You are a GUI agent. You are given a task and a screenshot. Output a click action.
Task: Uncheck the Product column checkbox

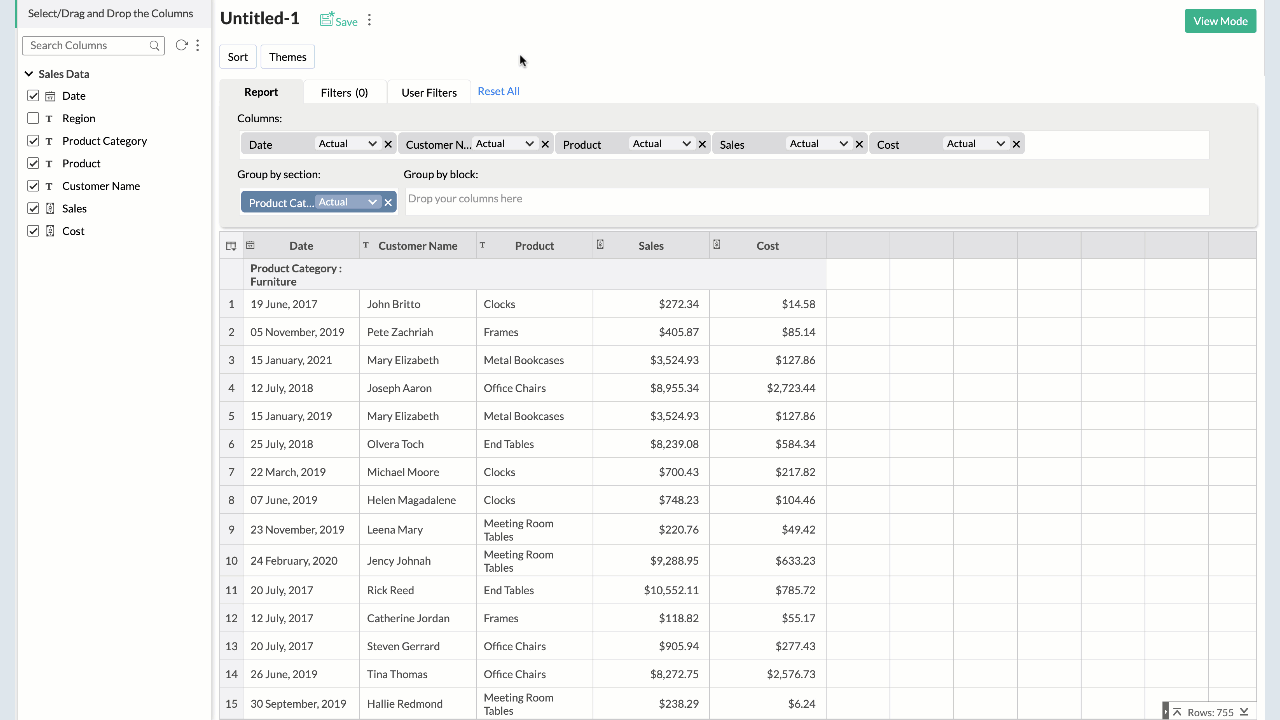33,163
